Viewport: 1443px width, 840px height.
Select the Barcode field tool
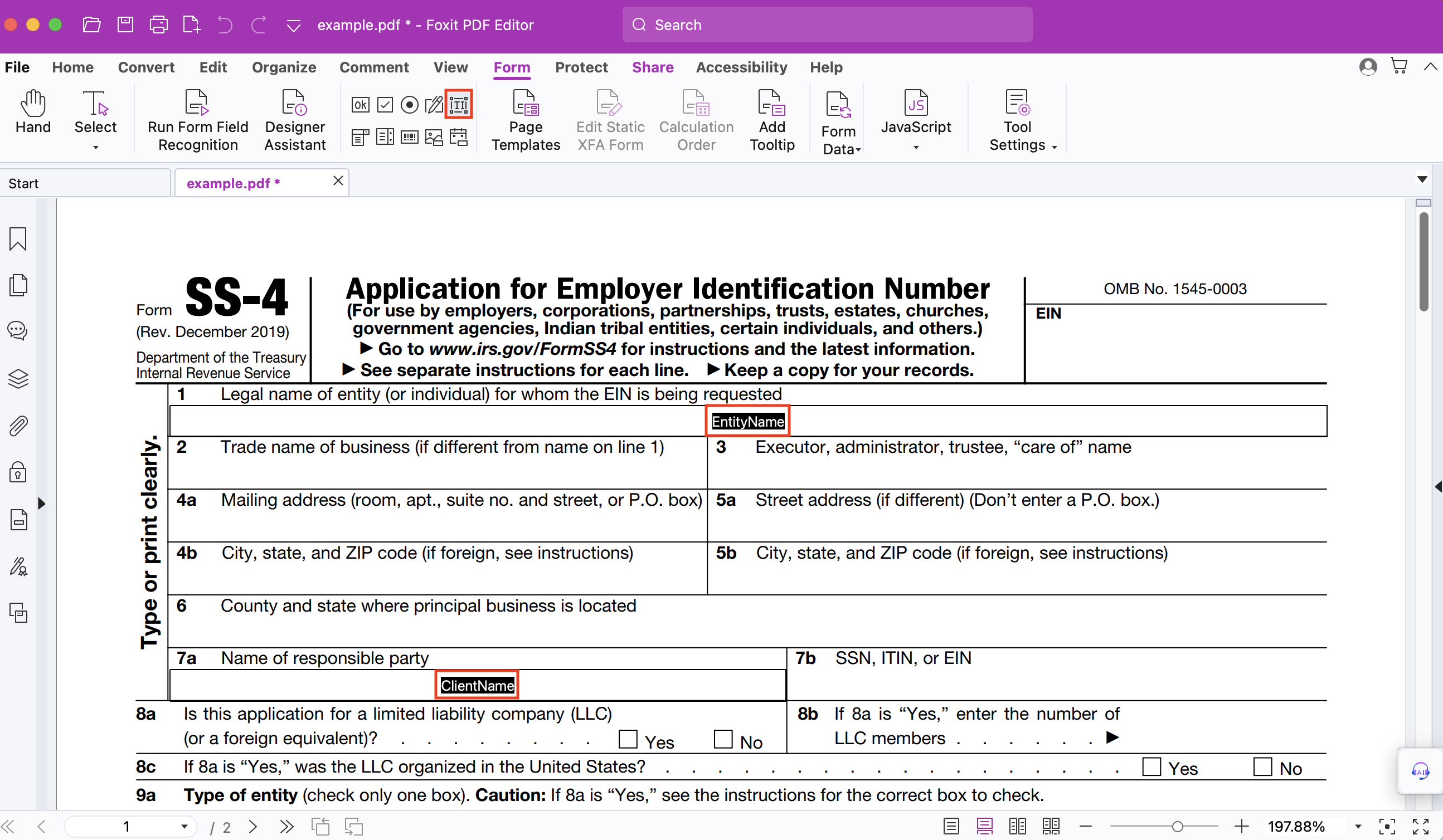coord(409,138)
